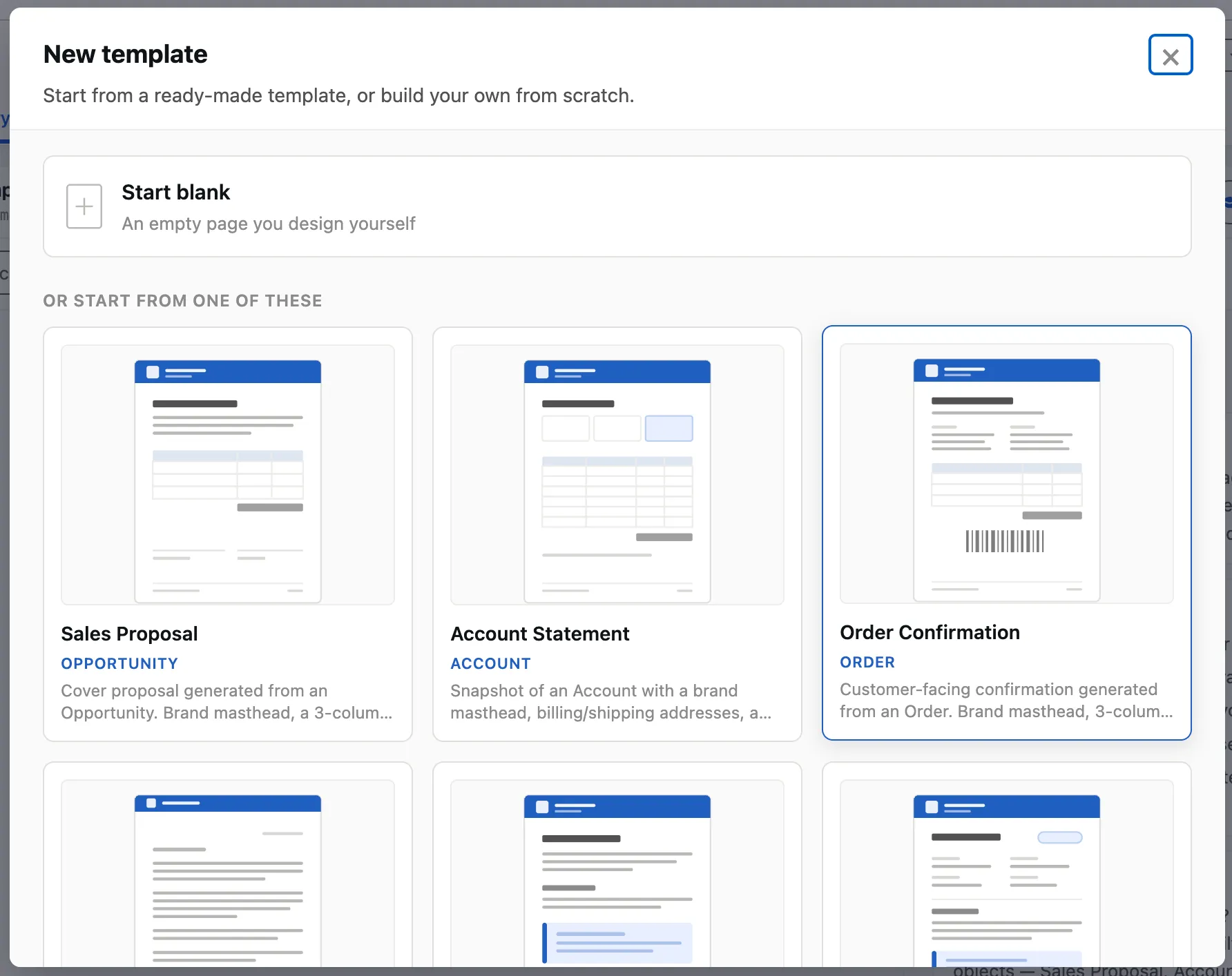Open the Order Confirmation template preview thumbnail
Image resolution: width=1232 pixels, height=976 pixels.
click(1007, 474)
